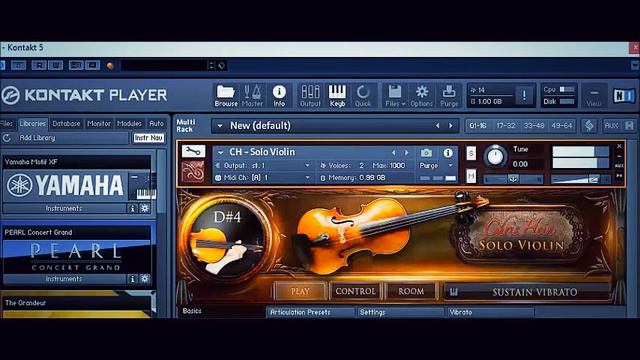
Task: Click the Kontakt Player logo
Action: click(x=84, y=95)
